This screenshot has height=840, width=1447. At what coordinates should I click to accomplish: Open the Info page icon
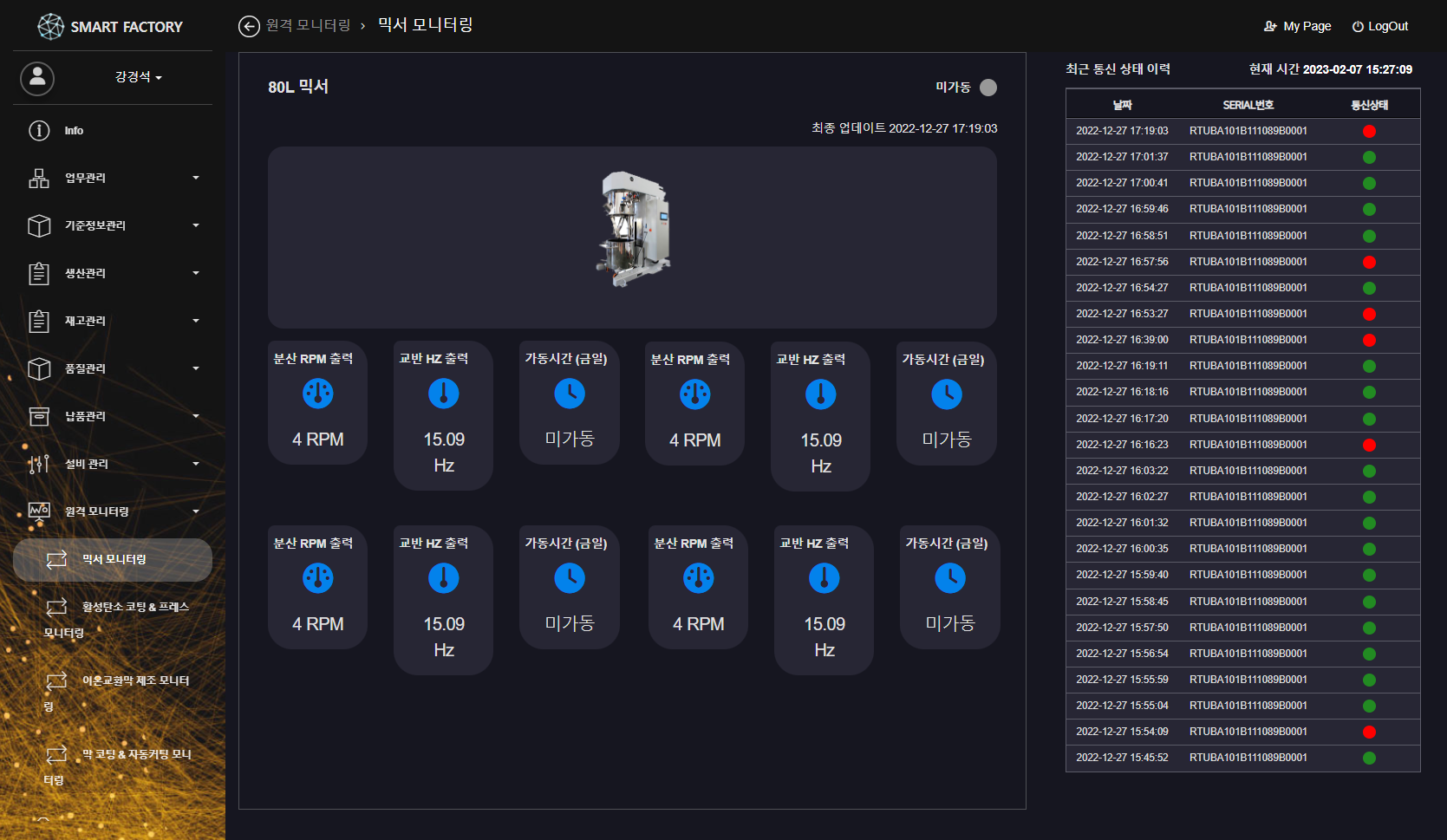(39, 131)
